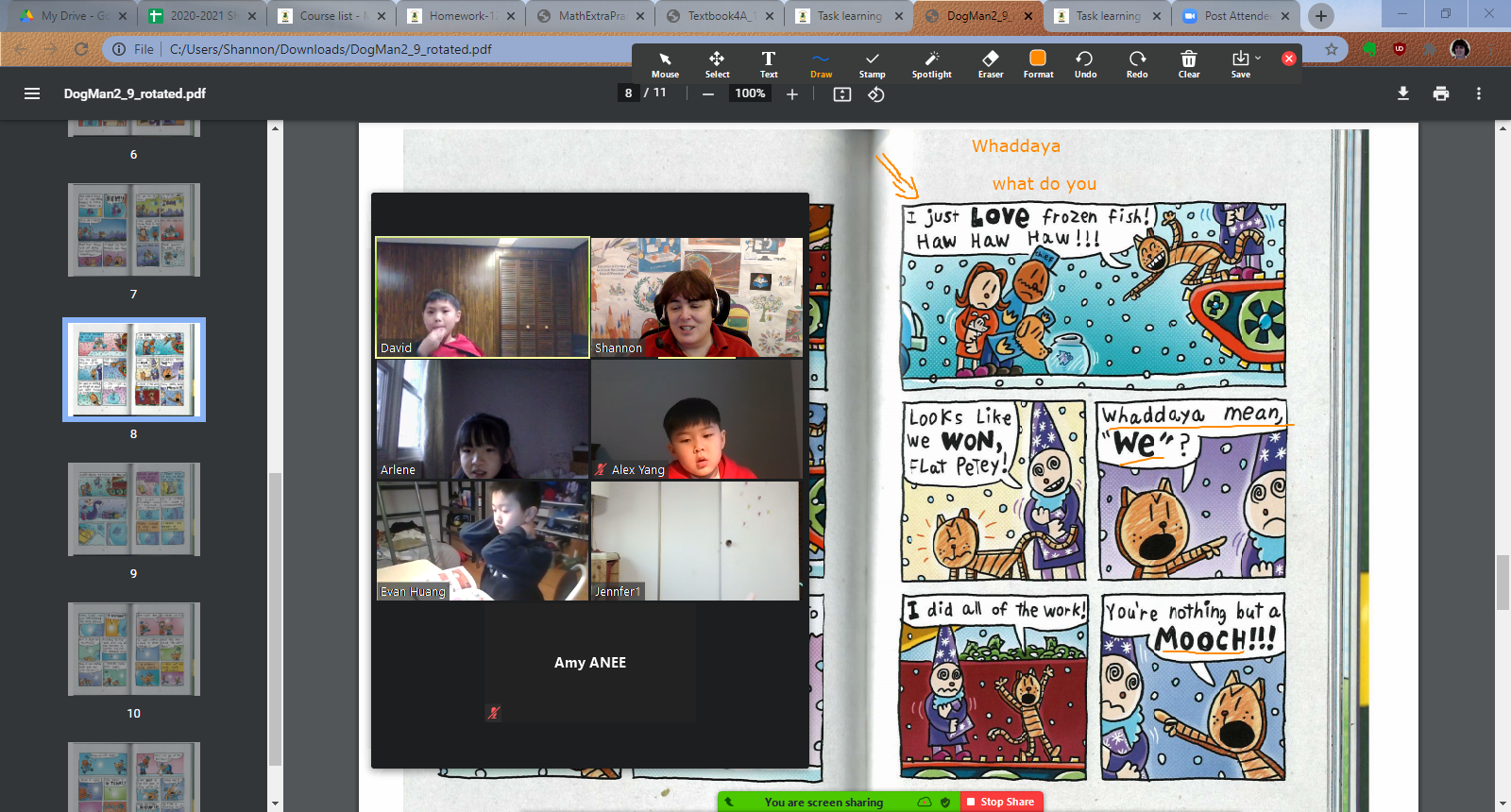The width and height of the screenshot is (1511, 812).
Task: Edit the PDF page number field
Action: point(628,93)
